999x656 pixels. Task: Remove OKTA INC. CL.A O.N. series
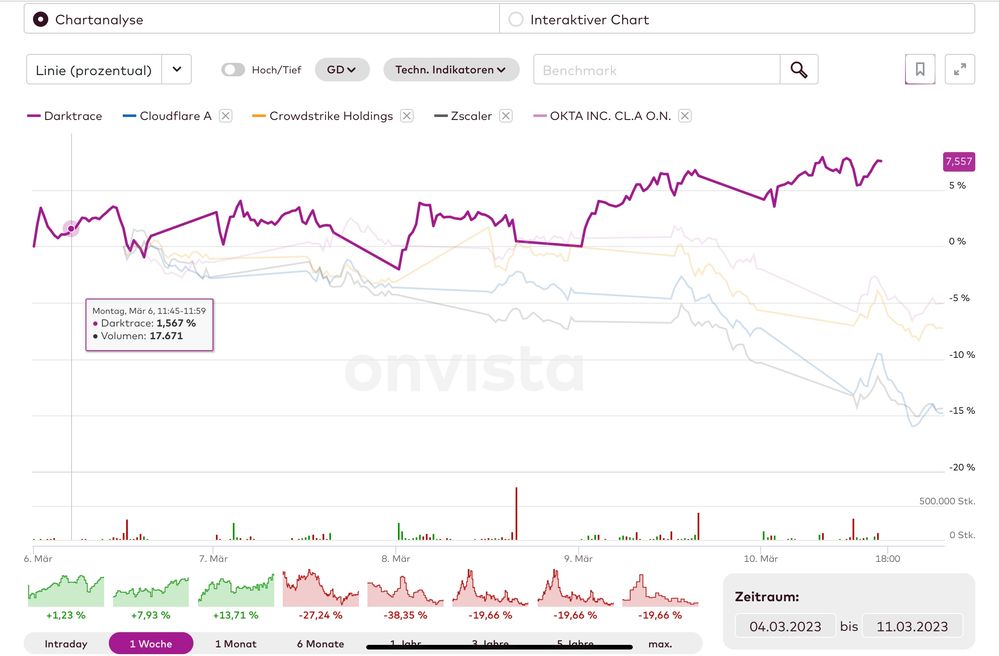(x=684, y=116)
